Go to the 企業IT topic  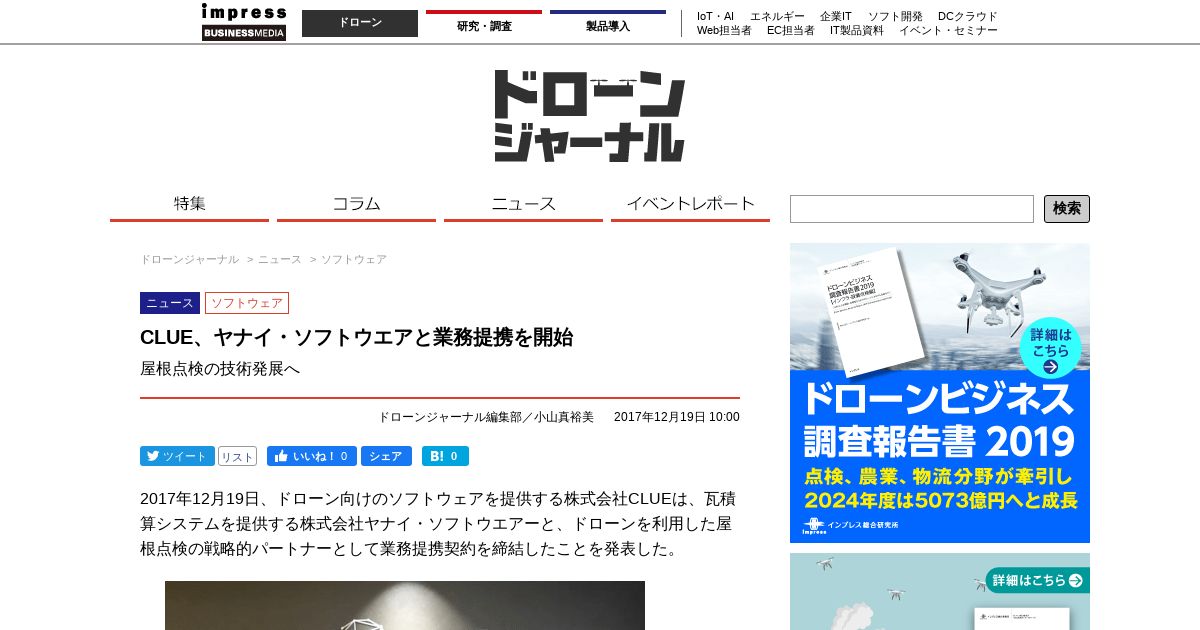click(836, 16)
